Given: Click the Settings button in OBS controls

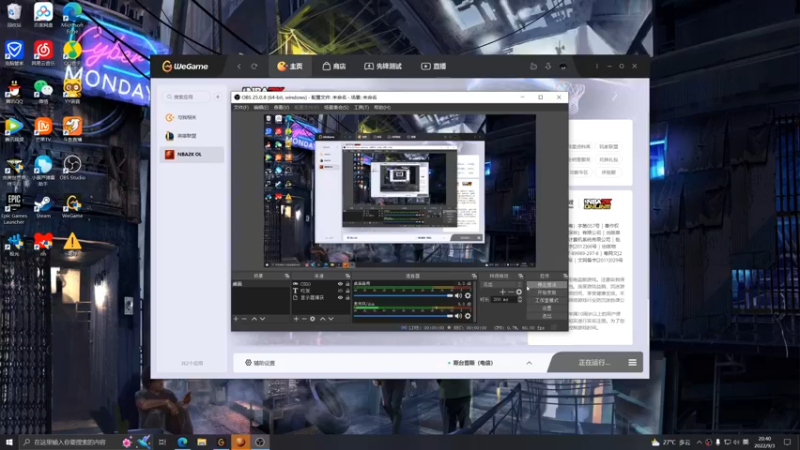Looking at the screenshot, I should [x=546, y=308].
